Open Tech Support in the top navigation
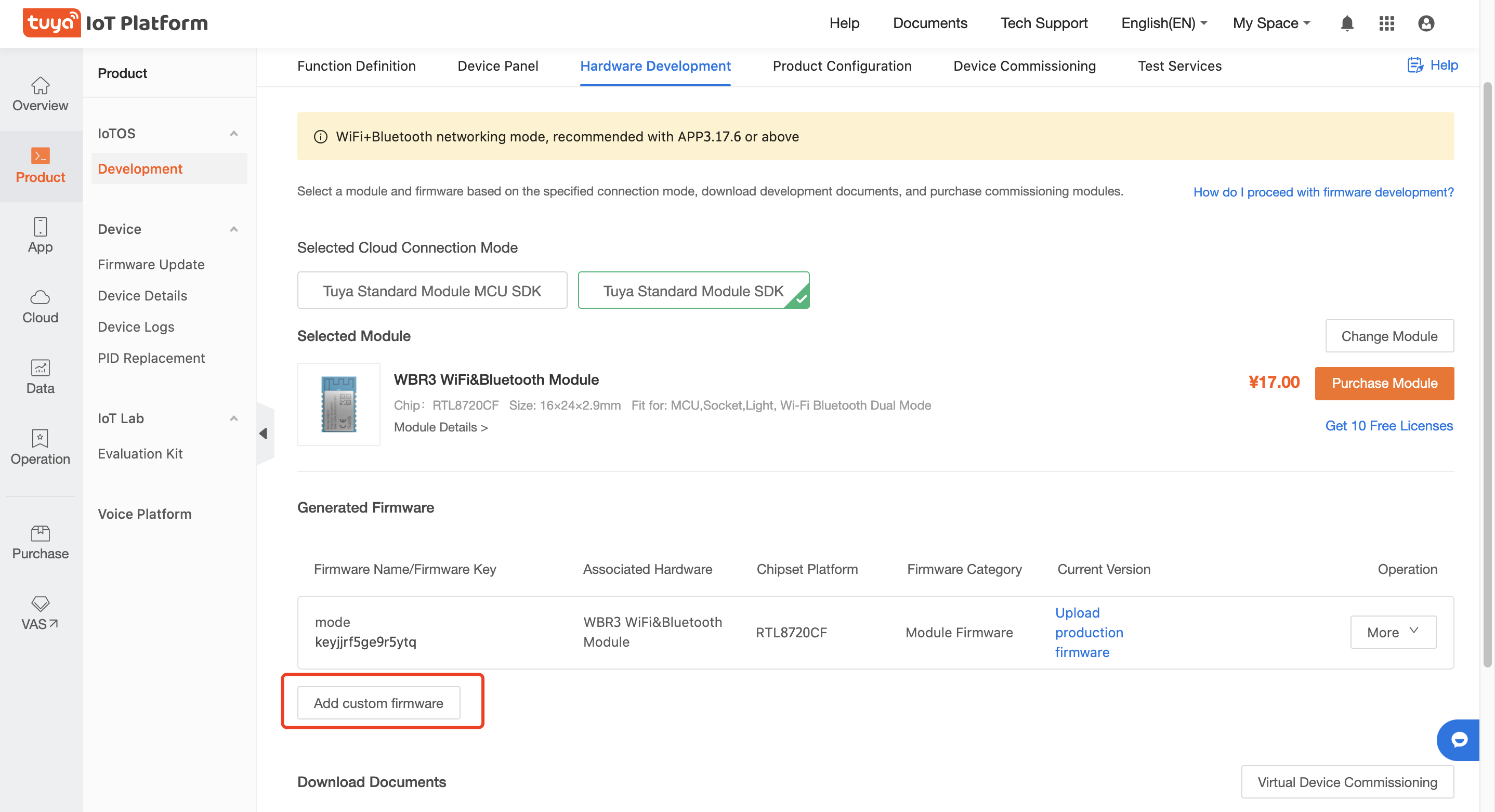 click(1043, 23)
